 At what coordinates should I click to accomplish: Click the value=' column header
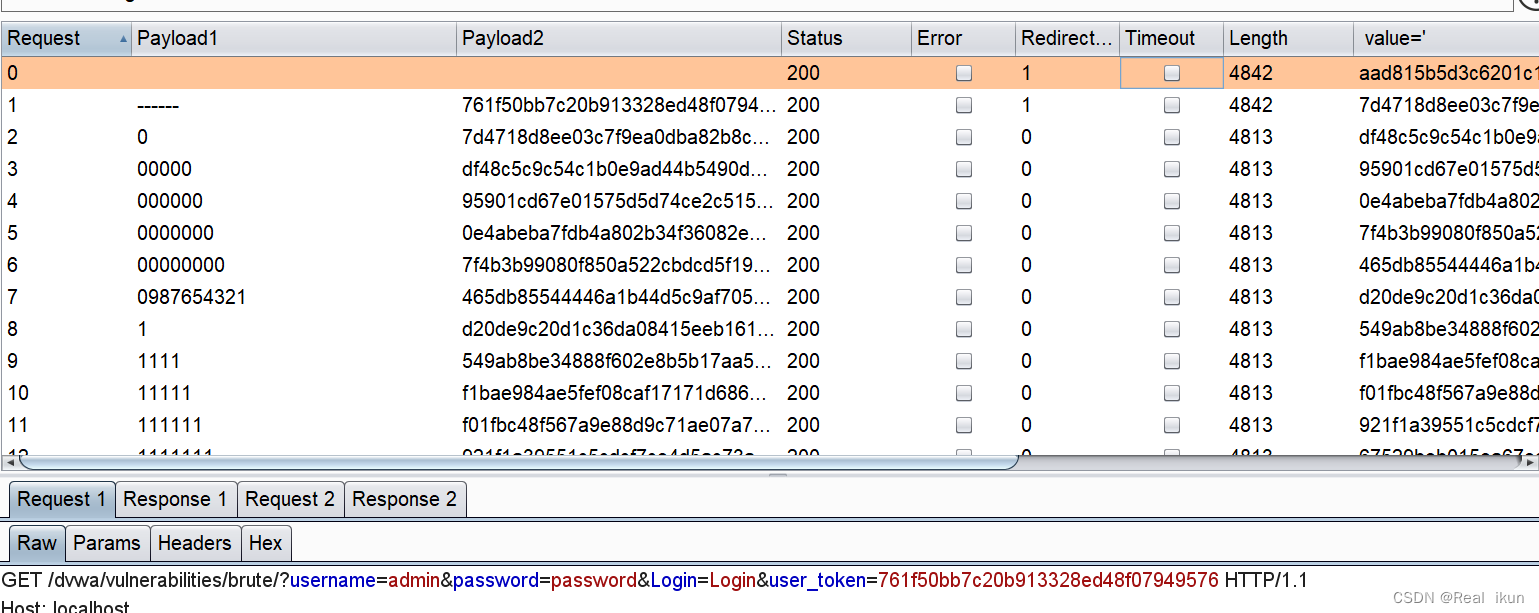tap(1446, 38)
